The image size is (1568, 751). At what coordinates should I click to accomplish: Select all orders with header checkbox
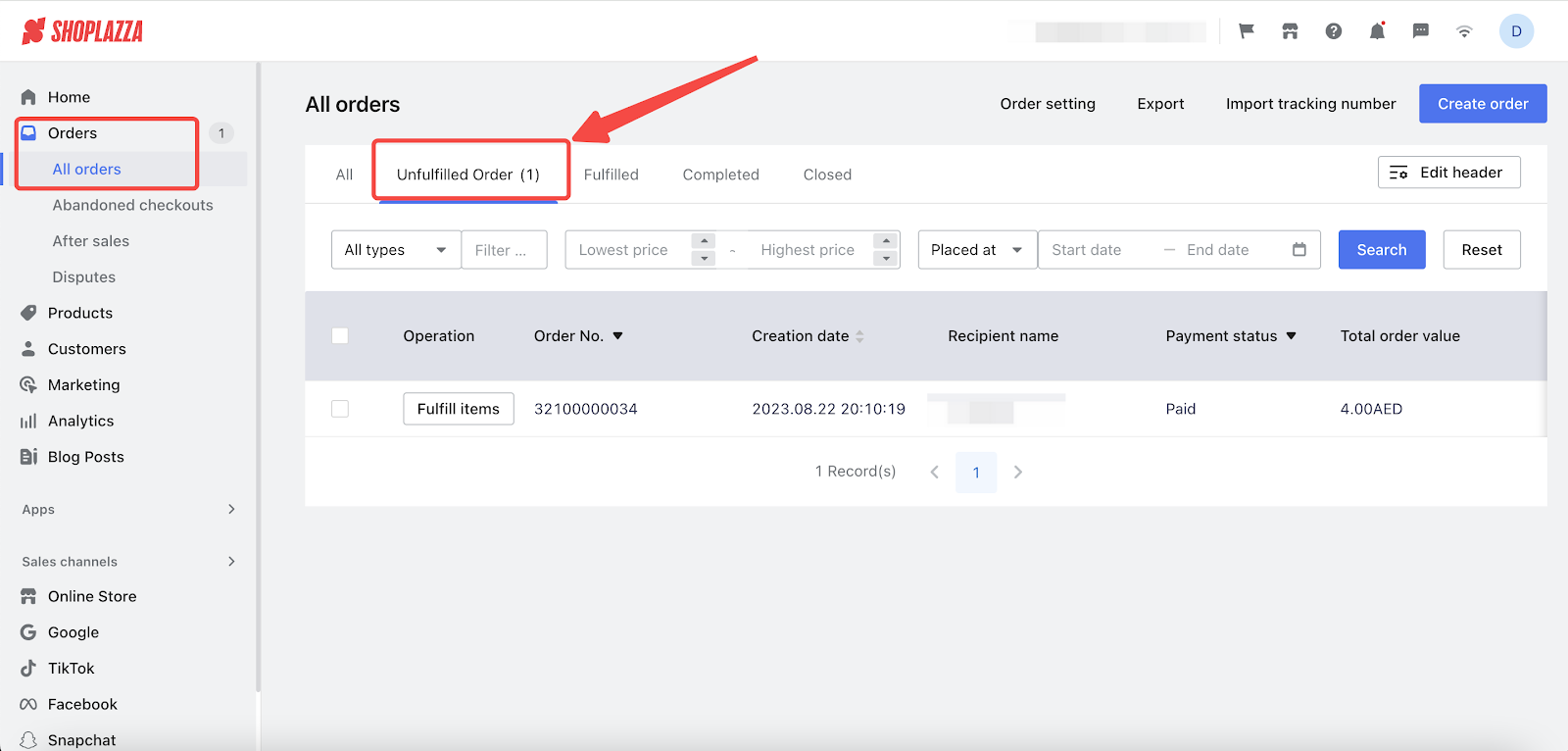pyautogui.click(x=340, y=336)
